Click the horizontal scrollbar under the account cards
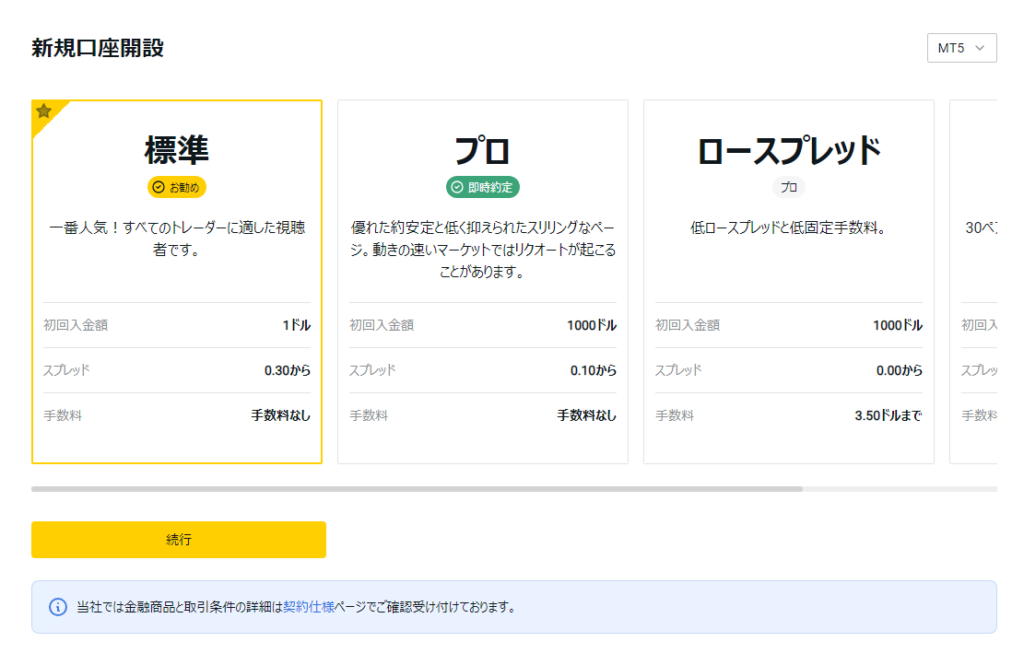This screenshot has height=665, width=1024. click(x=416, y=489)
